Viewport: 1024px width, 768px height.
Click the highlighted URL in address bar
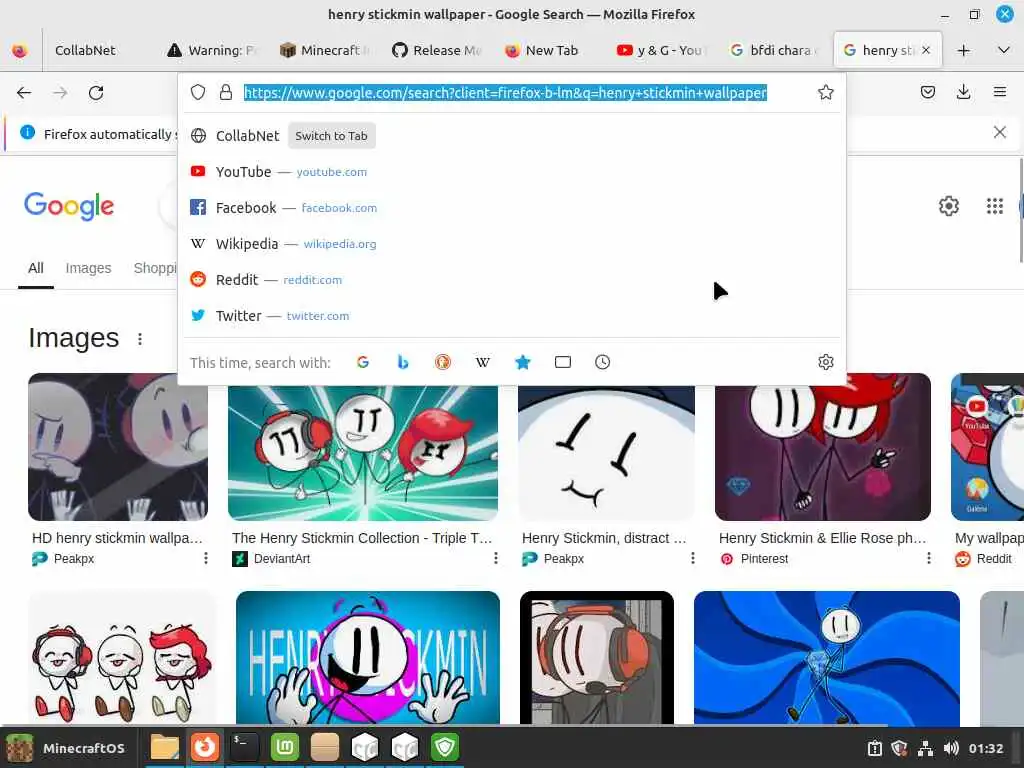[505, 93]
